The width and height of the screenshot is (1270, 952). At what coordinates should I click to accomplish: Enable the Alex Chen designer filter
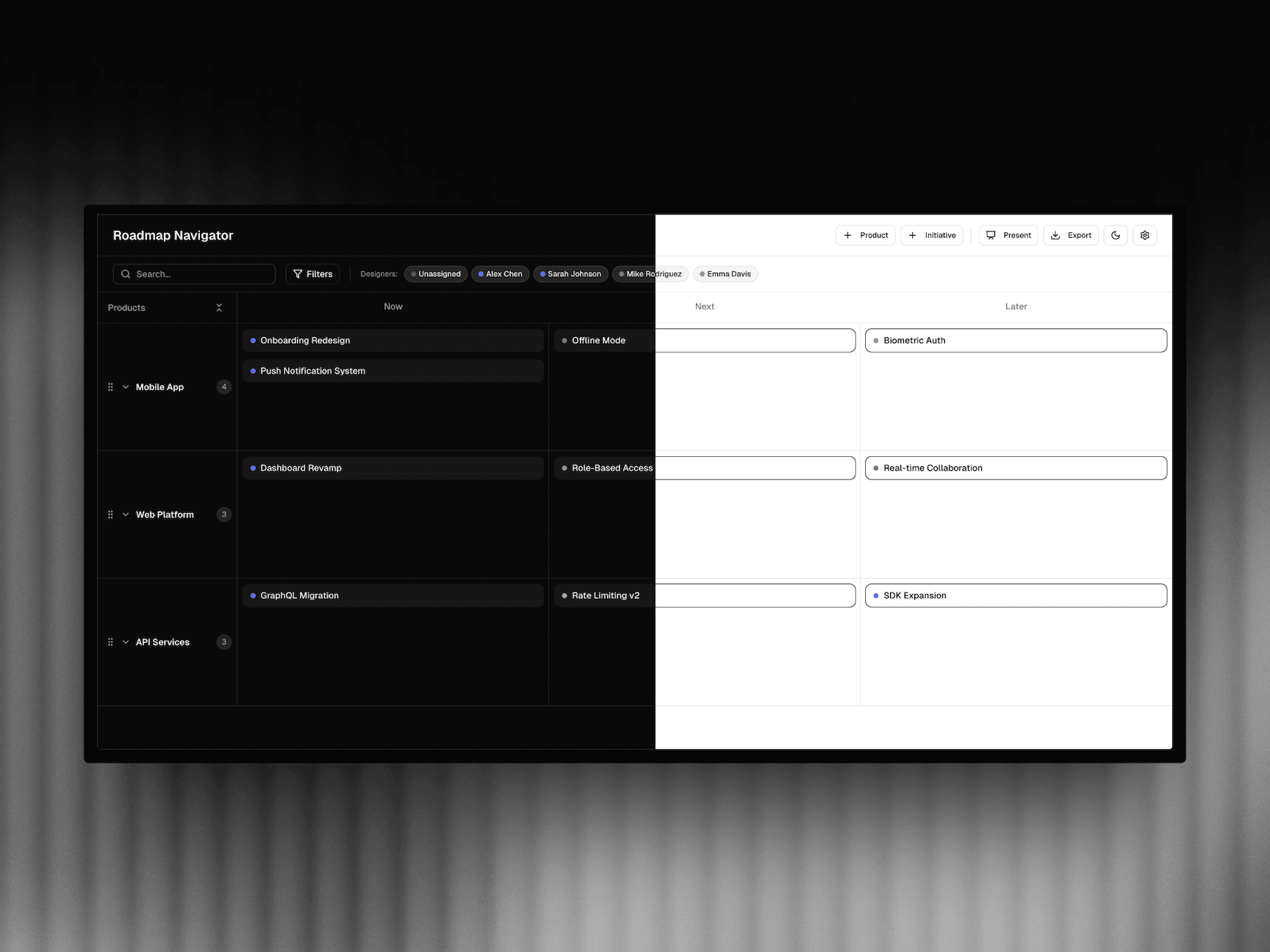coord(501,273)
